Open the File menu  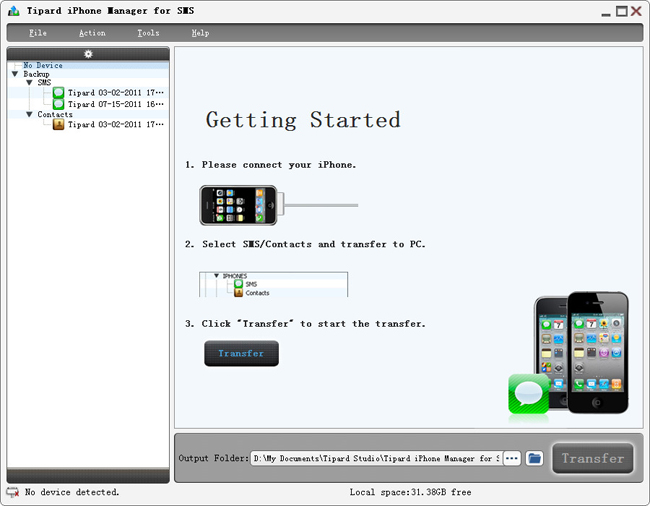click(38, 33)
